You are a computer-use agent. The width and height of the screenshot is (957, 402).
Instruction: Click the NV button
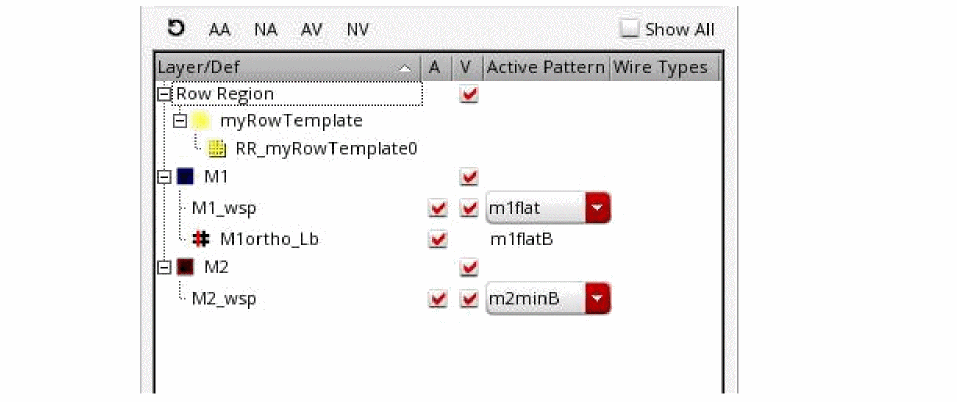click(x=357, y=30)
